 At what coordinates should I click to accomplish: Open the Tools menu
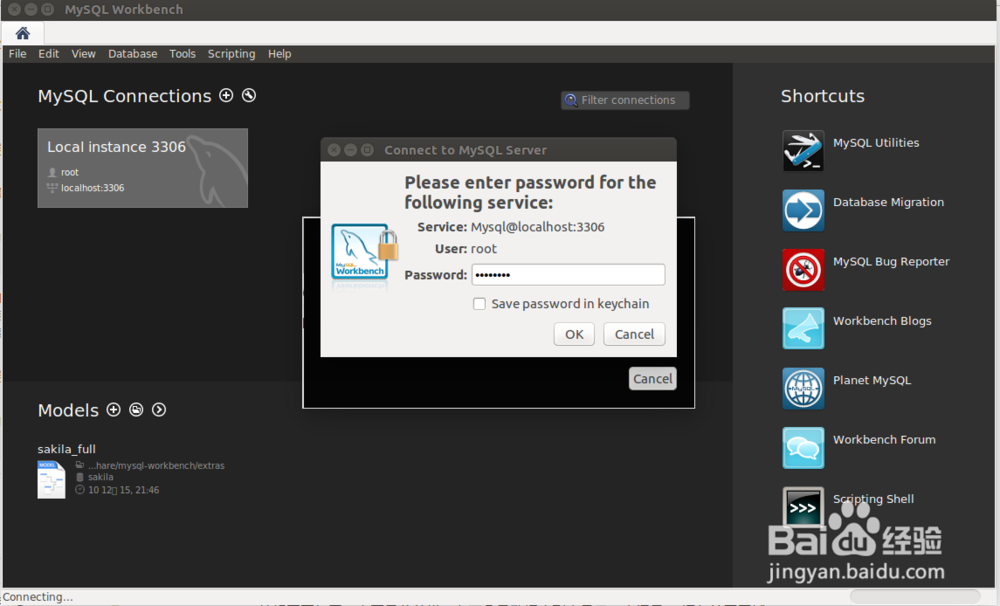pos(182,54)
